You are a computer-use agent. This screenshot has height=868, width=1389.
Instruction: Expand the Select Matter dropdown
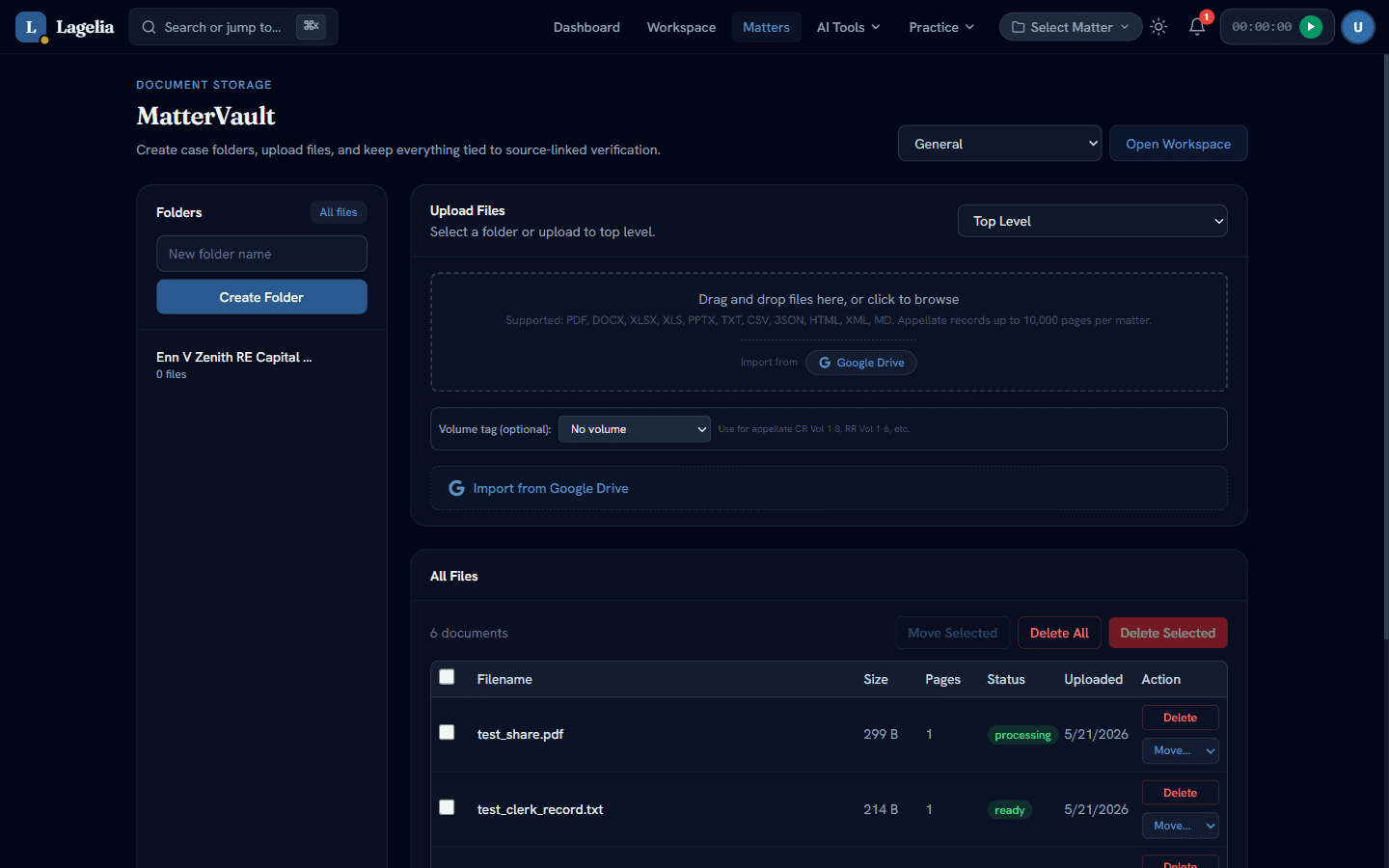coord(1071,27)
